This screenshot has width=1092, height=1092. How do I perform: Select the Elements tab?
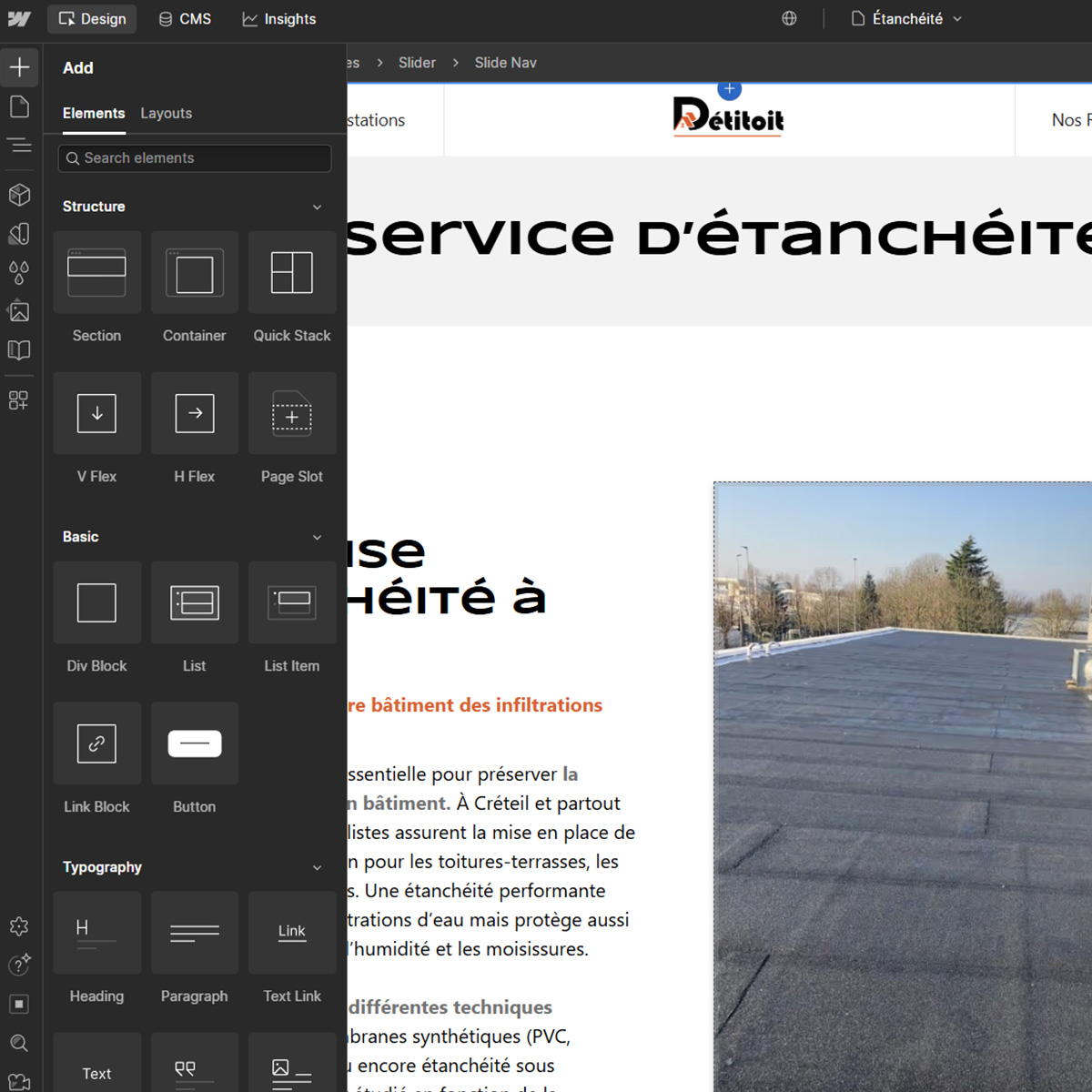(x=94, y=113)
